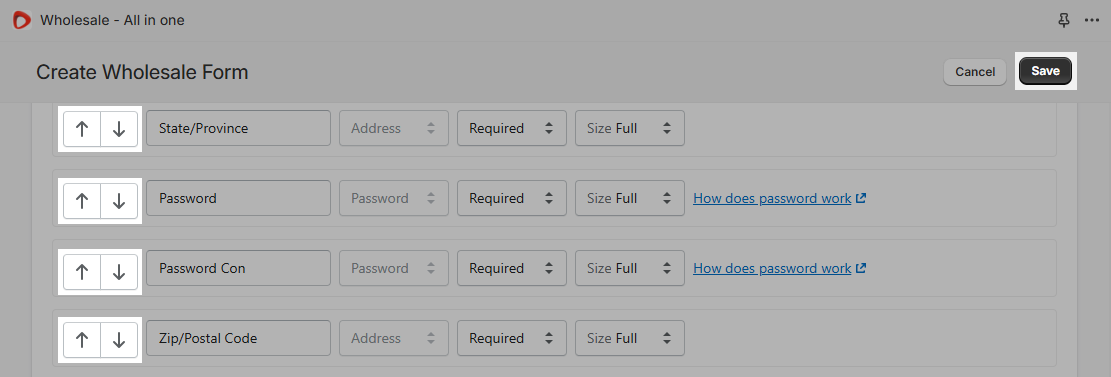Open Size dropdown for Password row

coord(630,198)
